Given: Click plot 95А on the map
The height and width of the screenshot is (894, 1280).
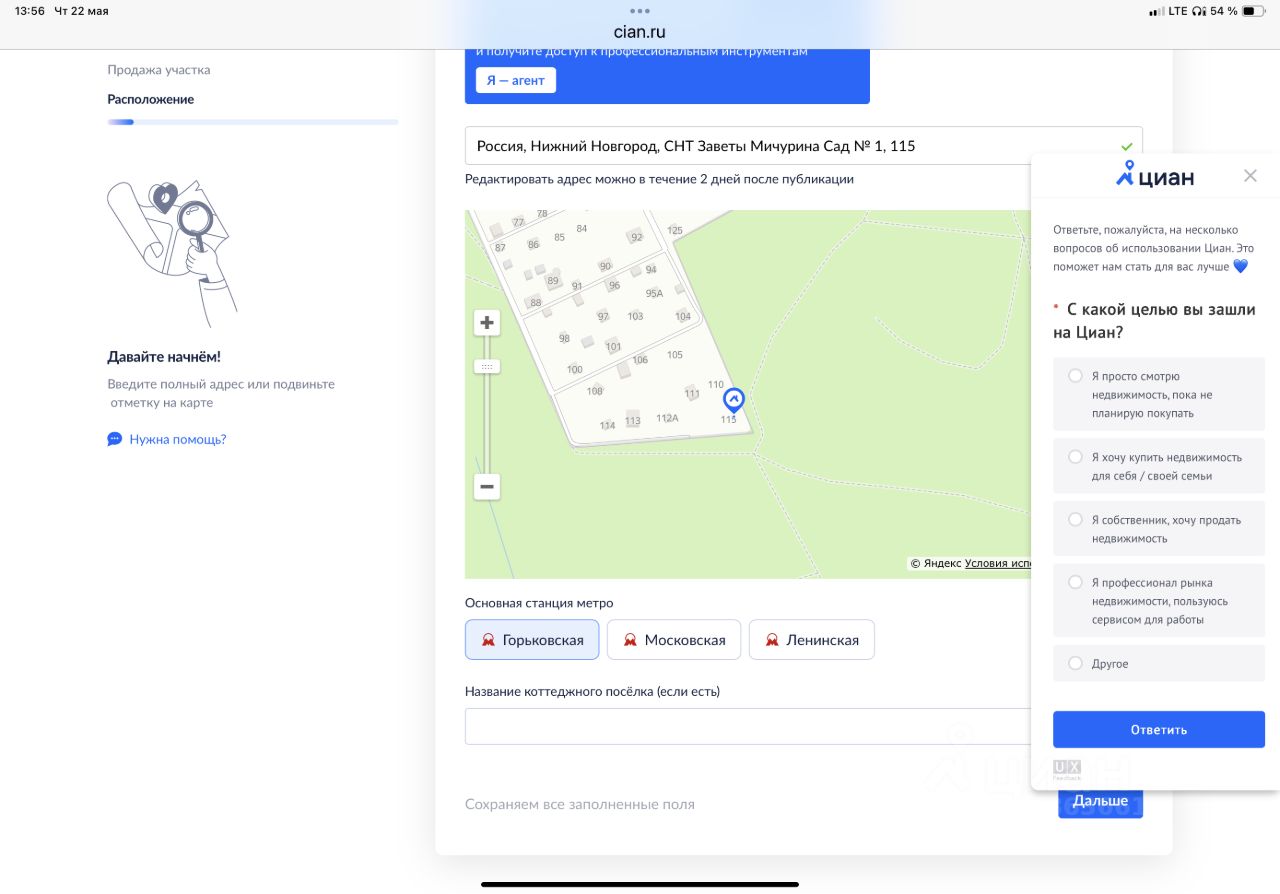Looking at the screenshot, I should pyautogui.click(x=654, y=293).
